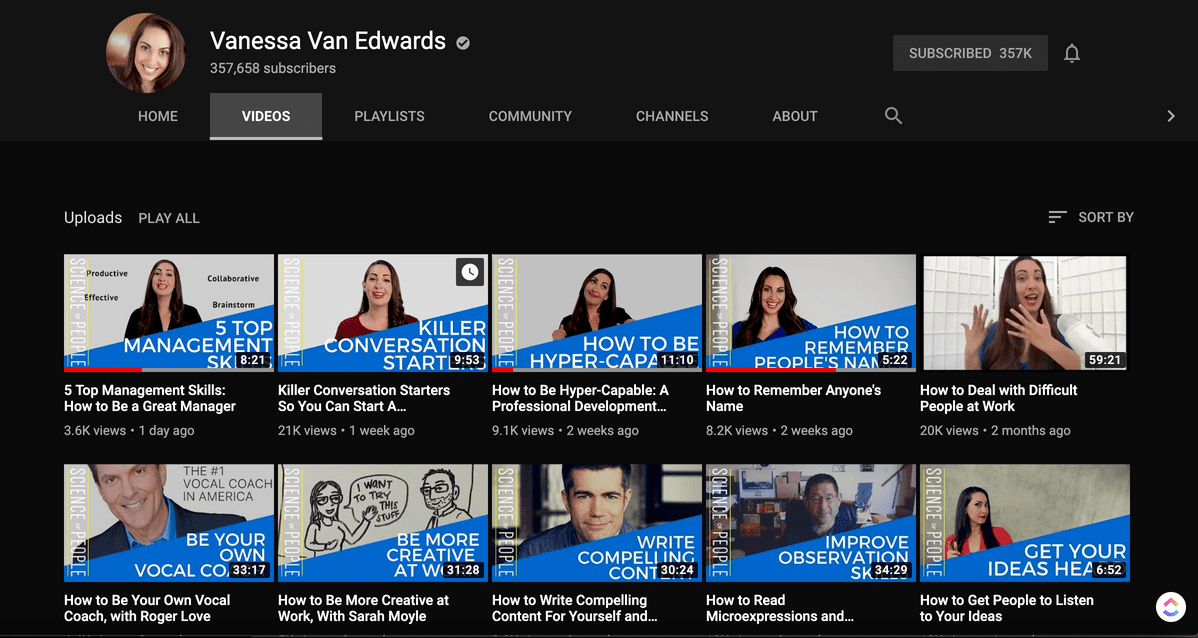Click the Play All link
Screen dimensions: 1198x638
coord(169,219)
